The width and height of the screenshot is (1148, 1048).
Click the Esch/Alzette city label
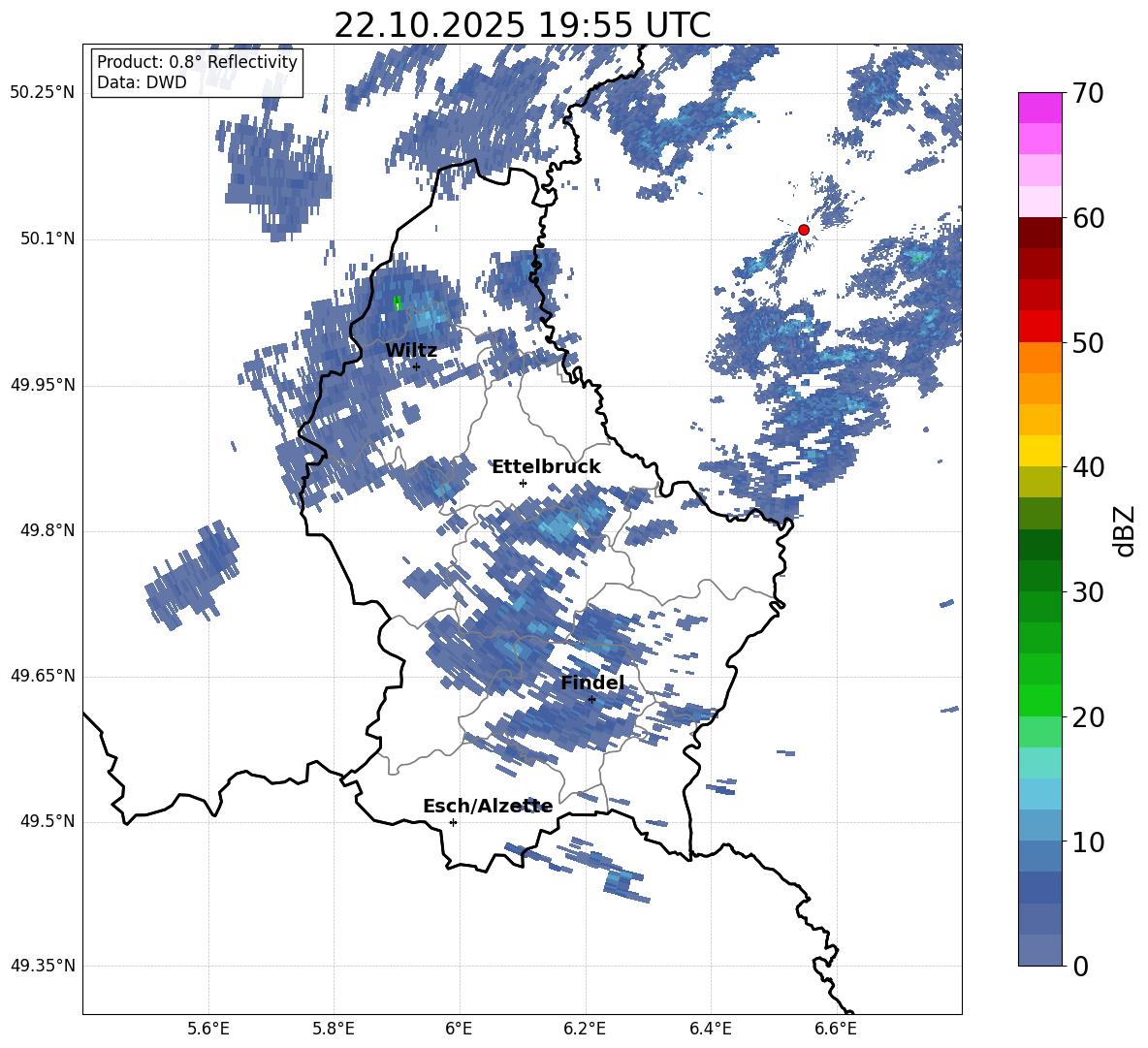pyautogui.click(x=488, y=806)
